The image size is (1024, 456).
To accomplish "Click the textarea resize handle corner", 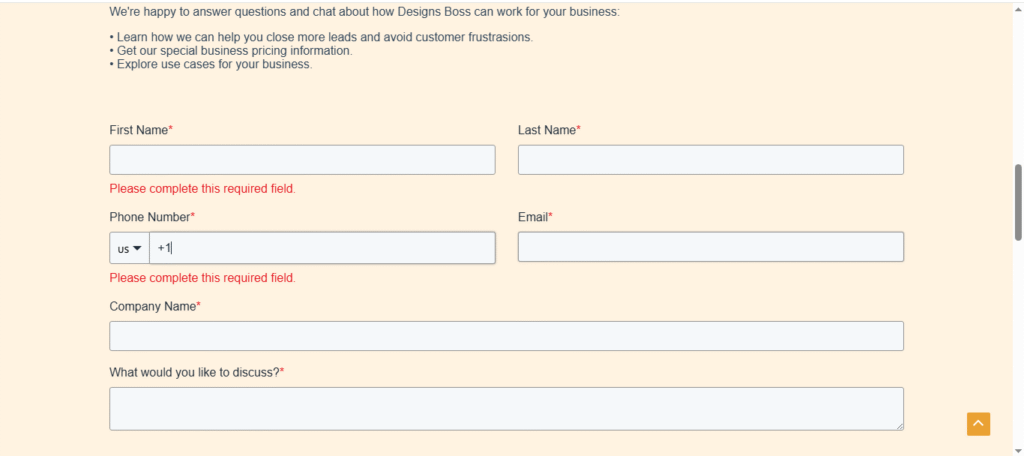I will (899, 426).
